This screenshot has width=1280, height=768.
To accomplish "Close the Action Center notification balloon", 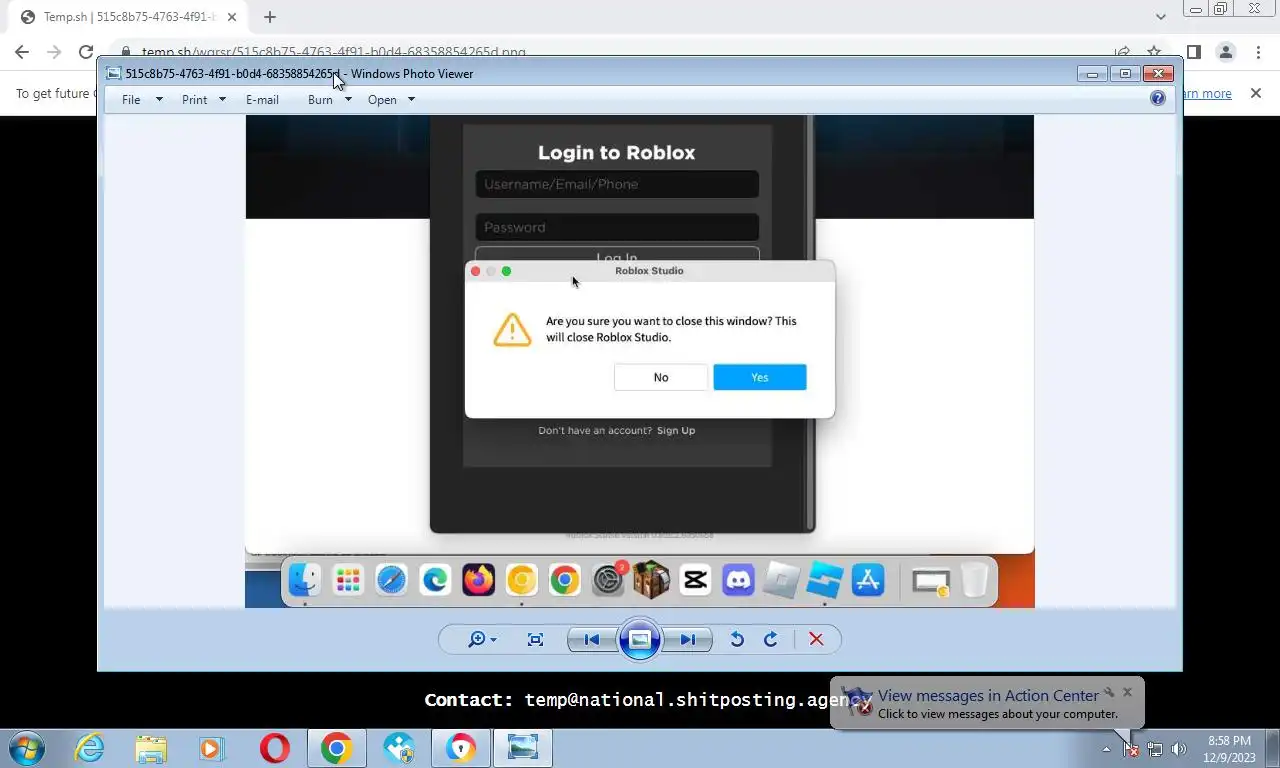I will click(1127, 692).
